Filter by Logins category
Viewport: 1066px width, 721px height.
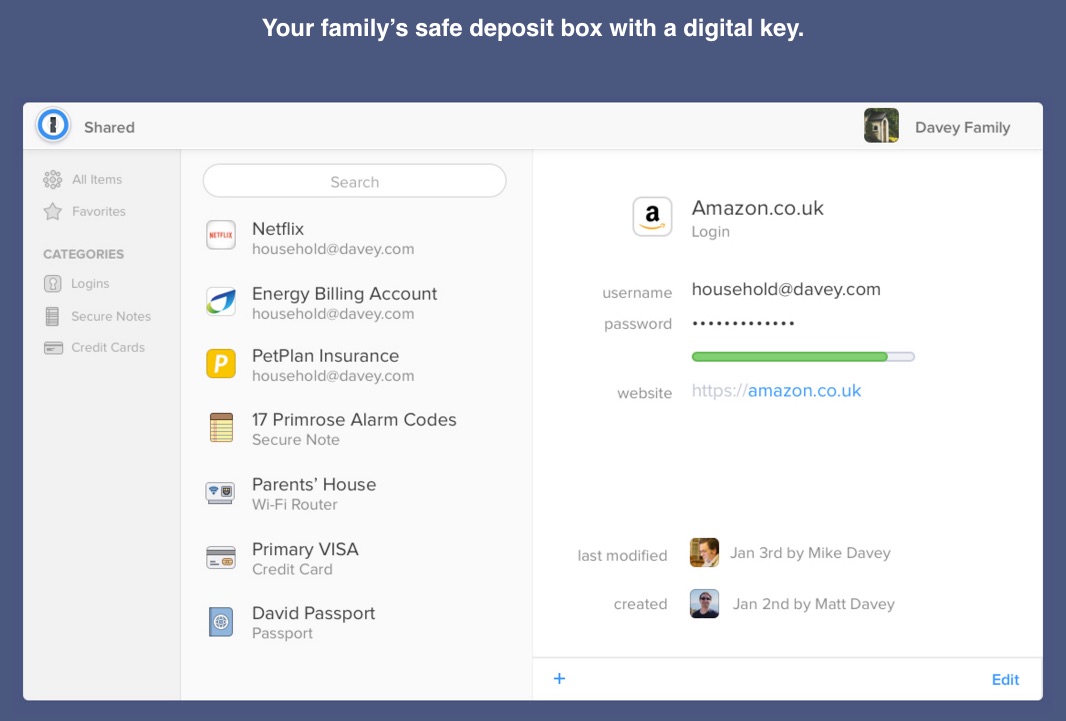(x=89, y=284)
